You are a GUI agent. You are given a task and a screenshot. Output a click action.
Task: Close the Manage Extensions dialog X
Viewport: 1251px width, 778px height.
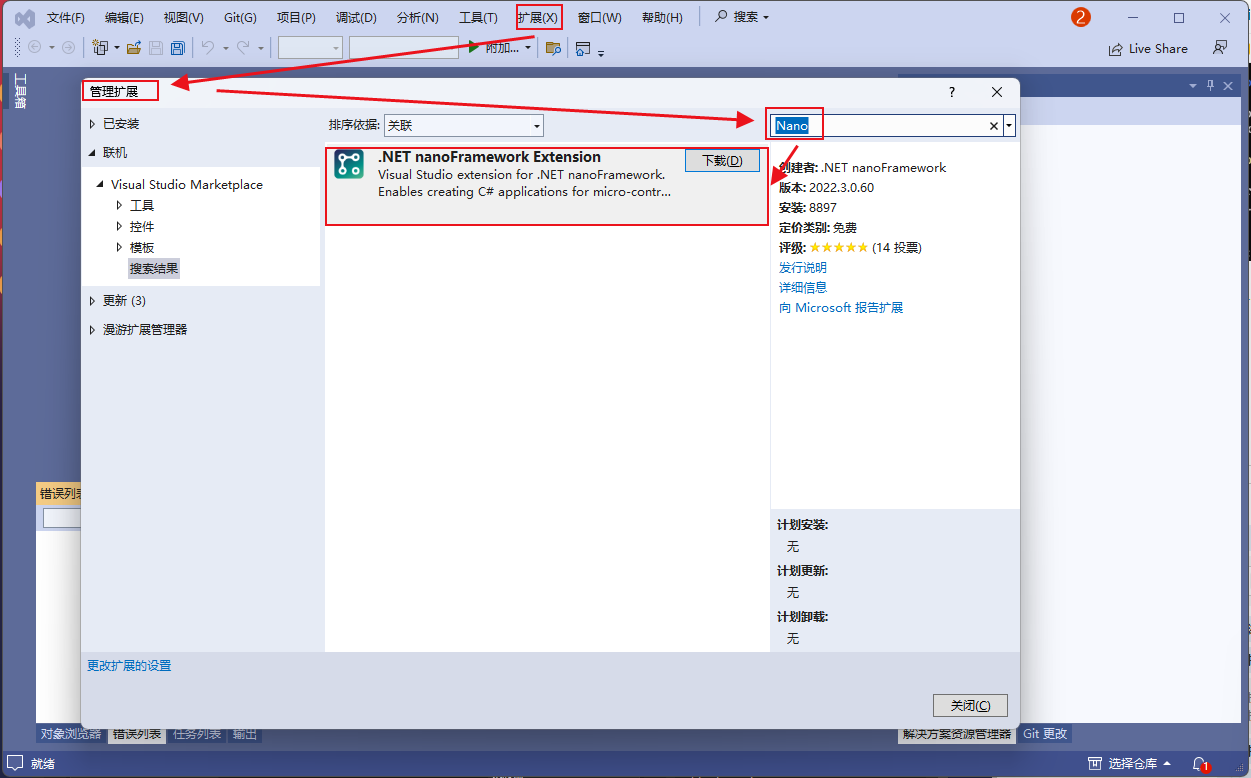[x=997, y=92]
